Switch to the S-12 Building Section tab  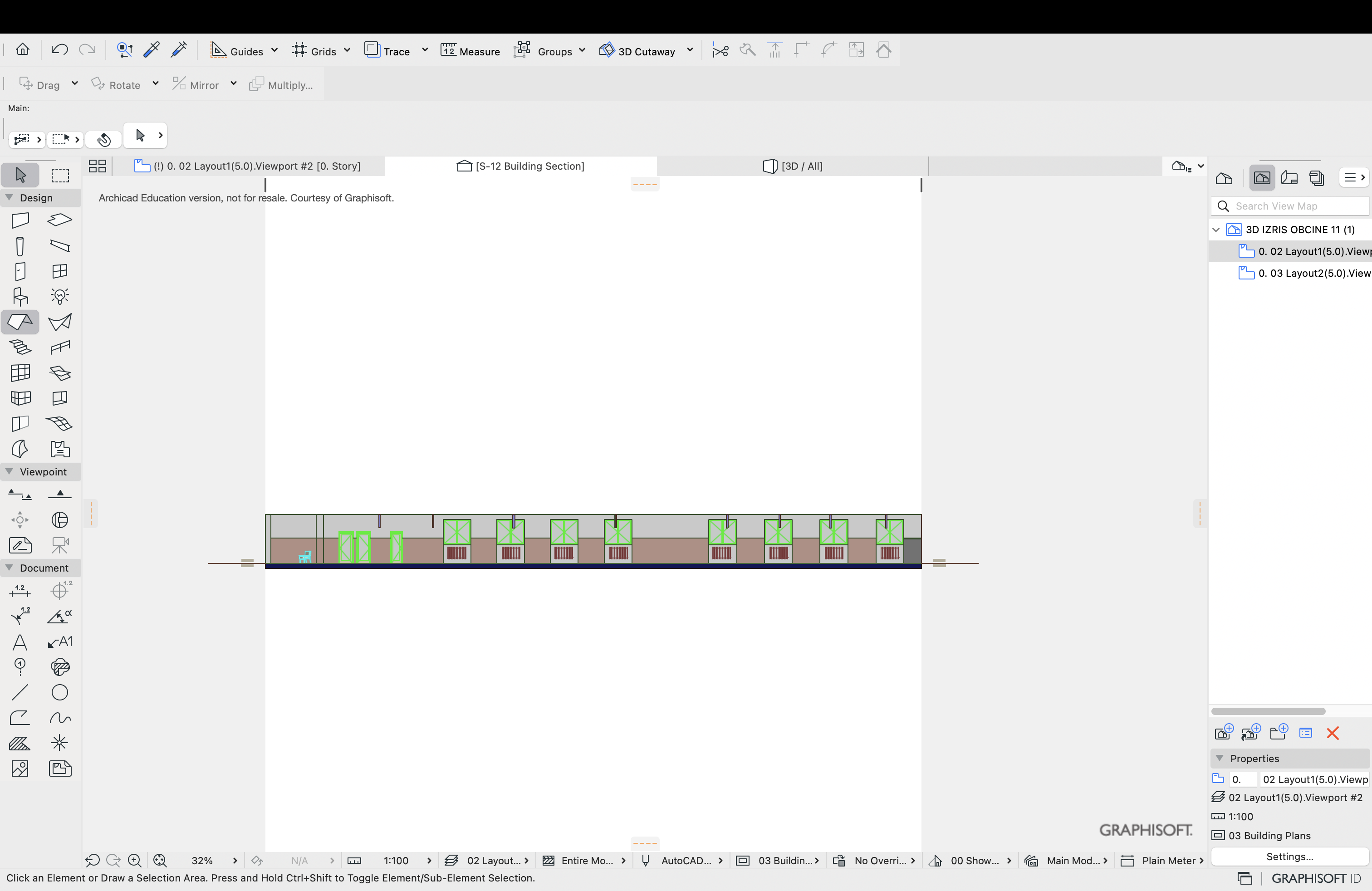point(520,166)
